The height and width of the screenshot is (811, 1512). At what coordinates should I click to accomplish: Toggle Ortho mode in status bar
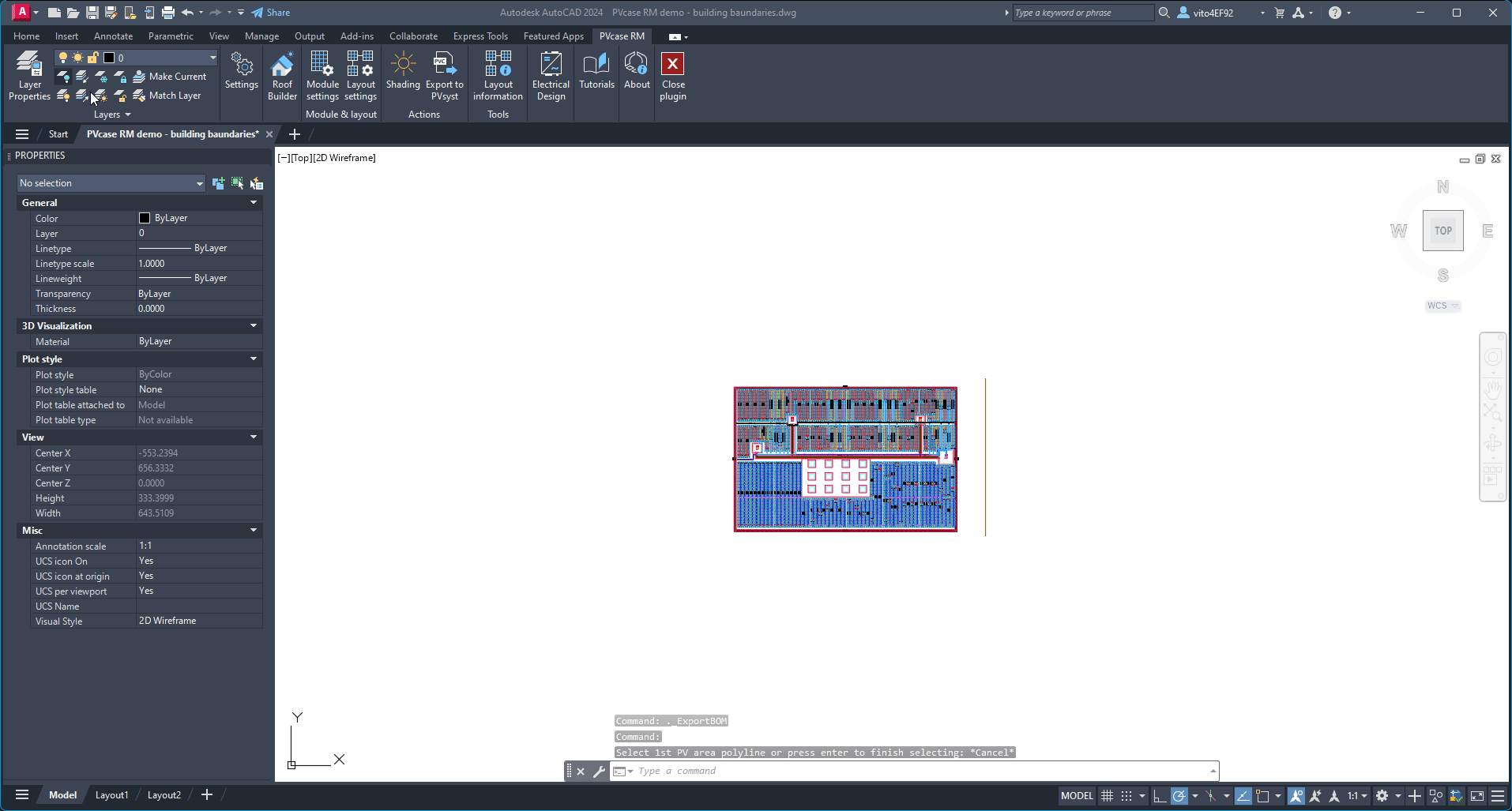point(1160,796)
